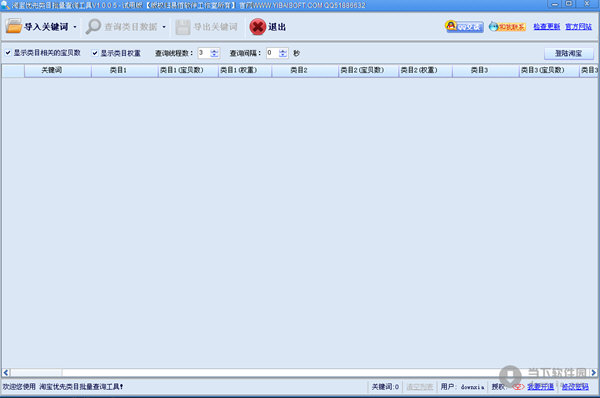Viewport: 600px width, 398px height.
Task: Click the 查询线程数 input field
Action: point(204,53)
